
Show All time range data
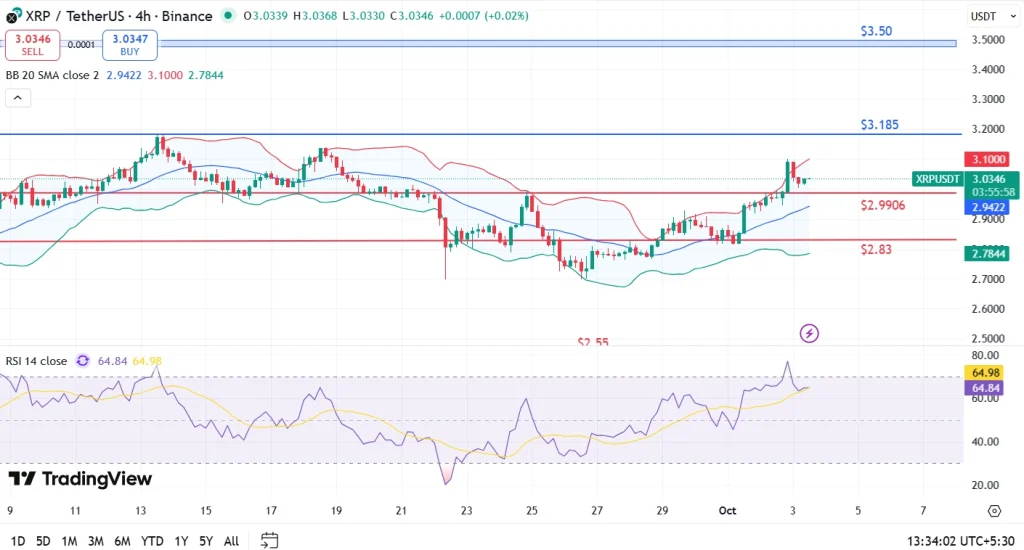[x=231, y=541]
